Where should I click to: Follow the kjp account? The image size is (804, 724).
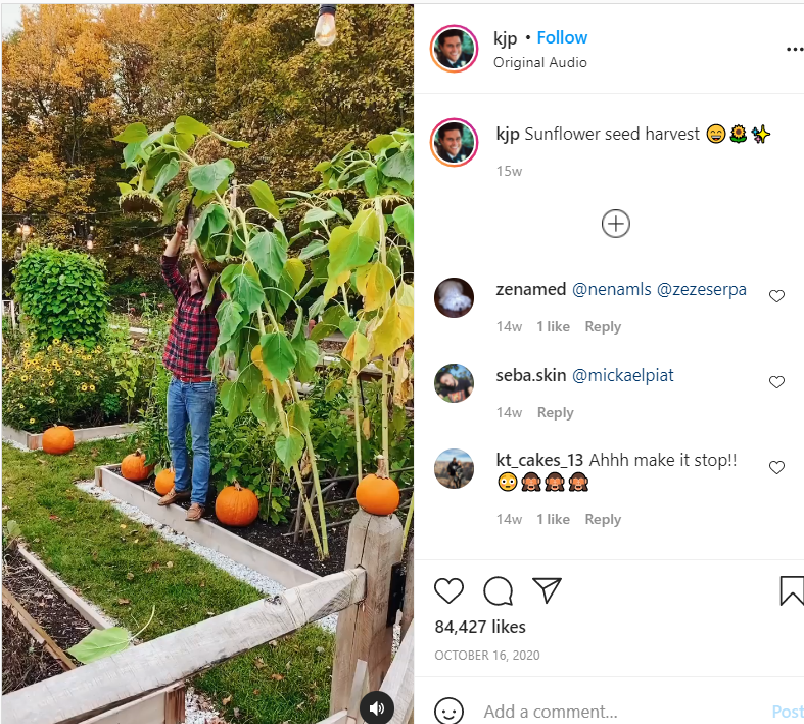[x=562, y=38]
